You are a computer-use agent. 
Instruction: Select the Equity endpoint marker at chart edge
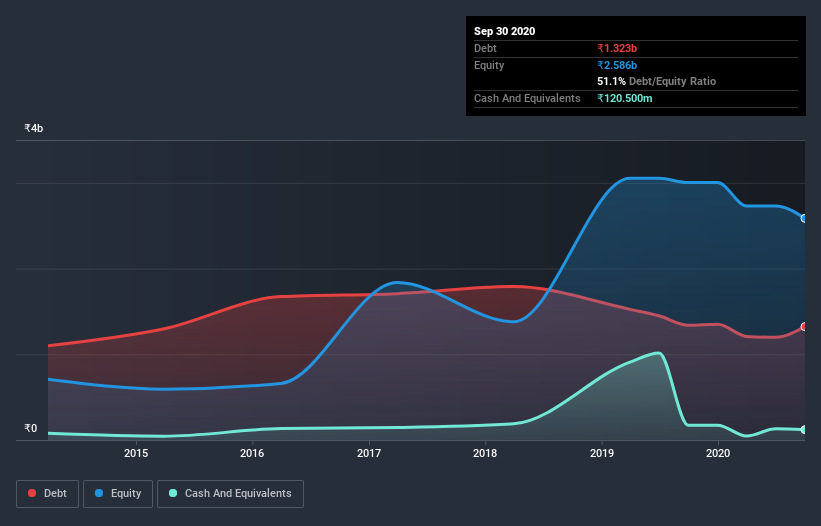[x=804, y=218]
